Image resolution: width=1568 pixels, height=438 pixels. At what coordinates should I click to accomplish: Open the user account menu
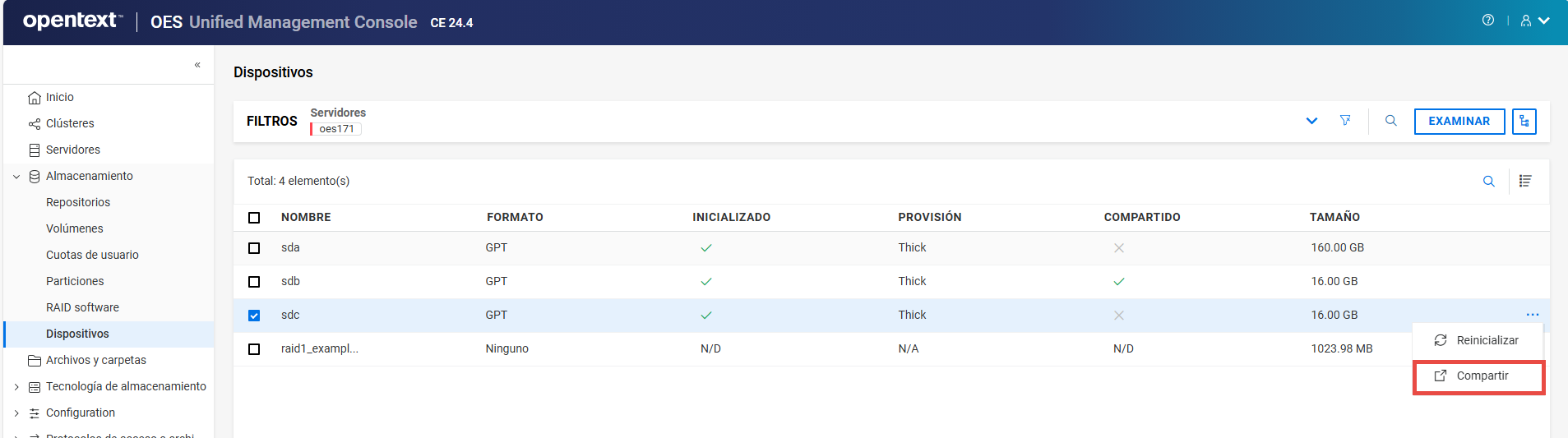tap(1534, 21)
